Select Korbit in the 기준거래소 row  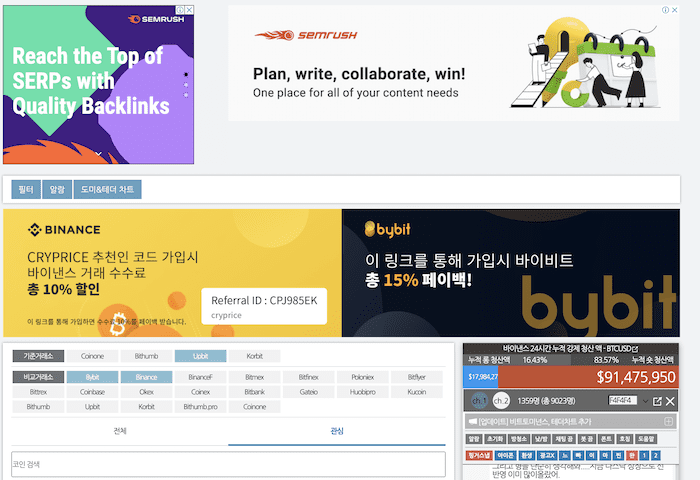254,356
